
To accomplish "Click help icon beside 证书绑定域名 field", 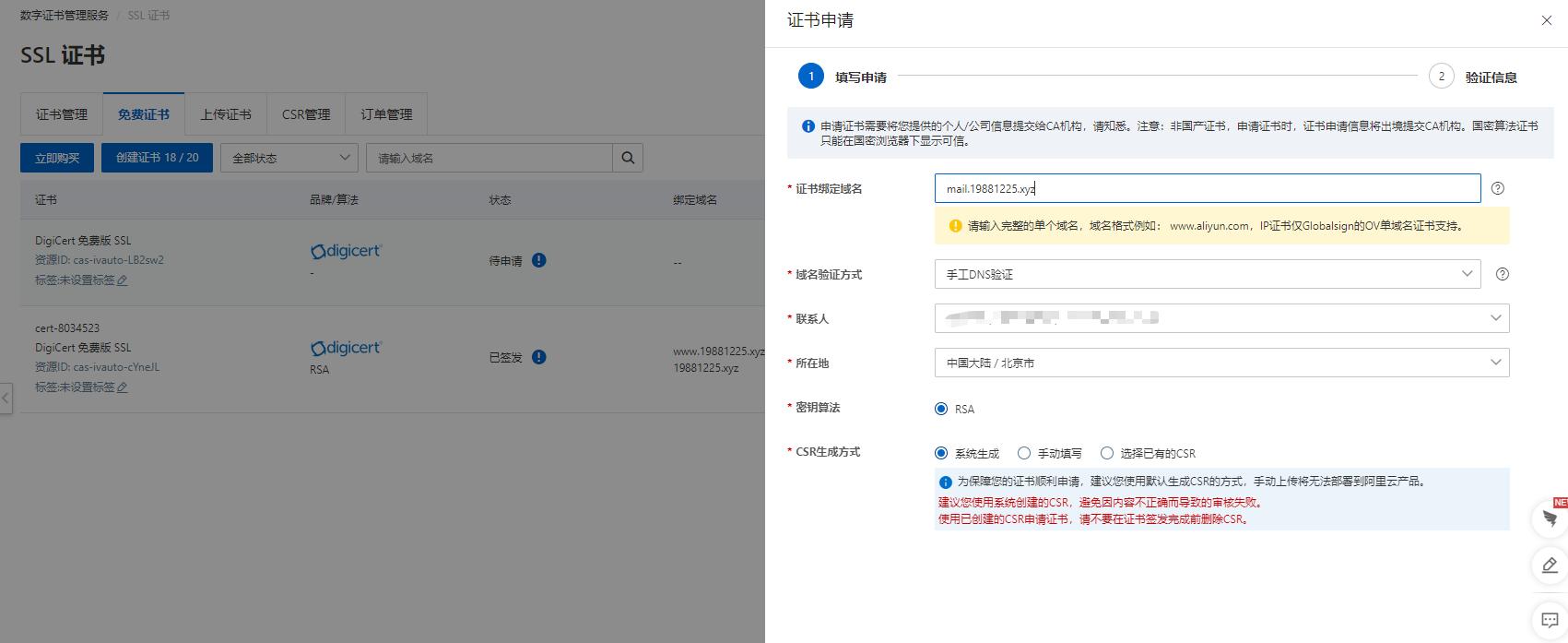I will 1497,188.
